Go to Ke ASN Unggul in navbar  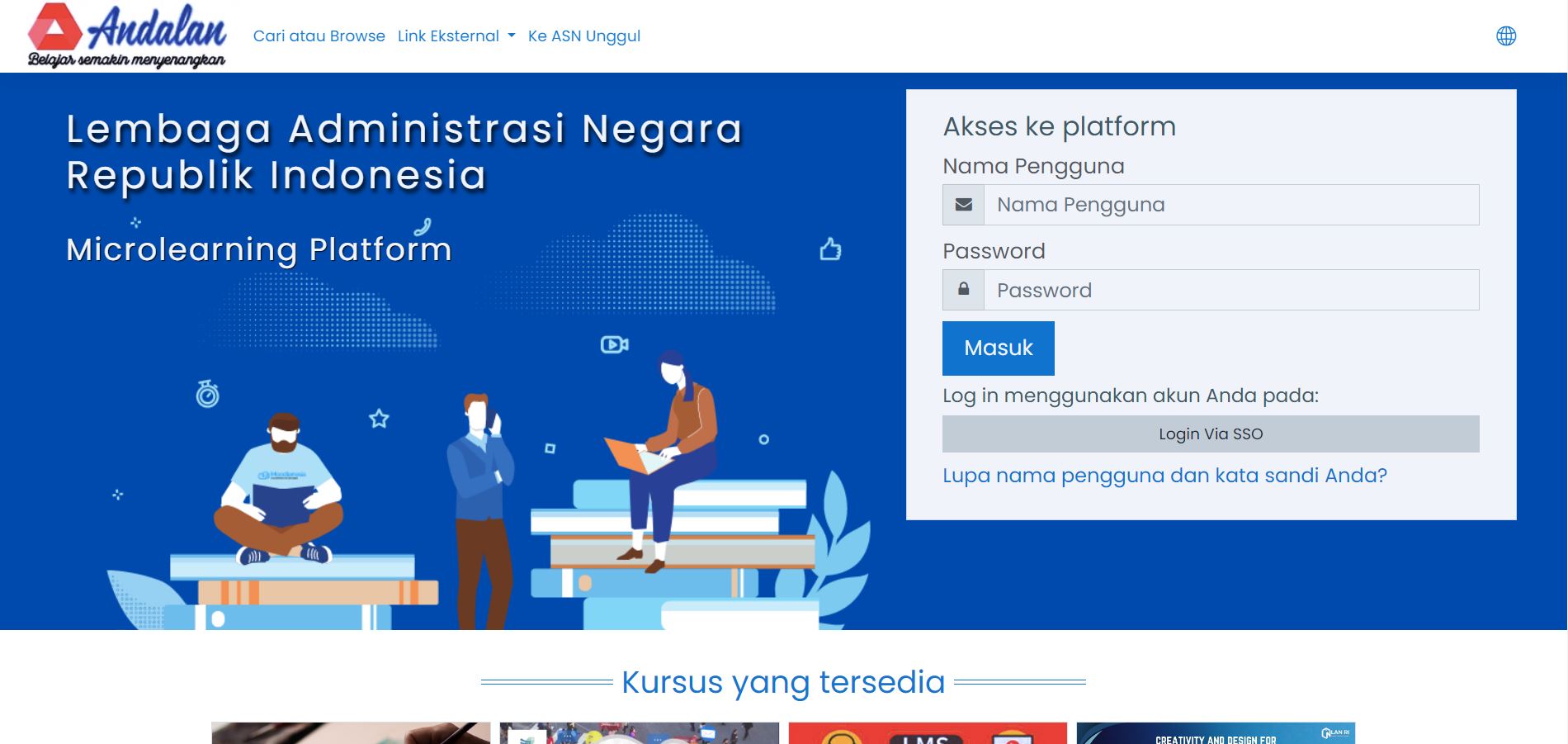pyautogui.click(x=583, y=36)
